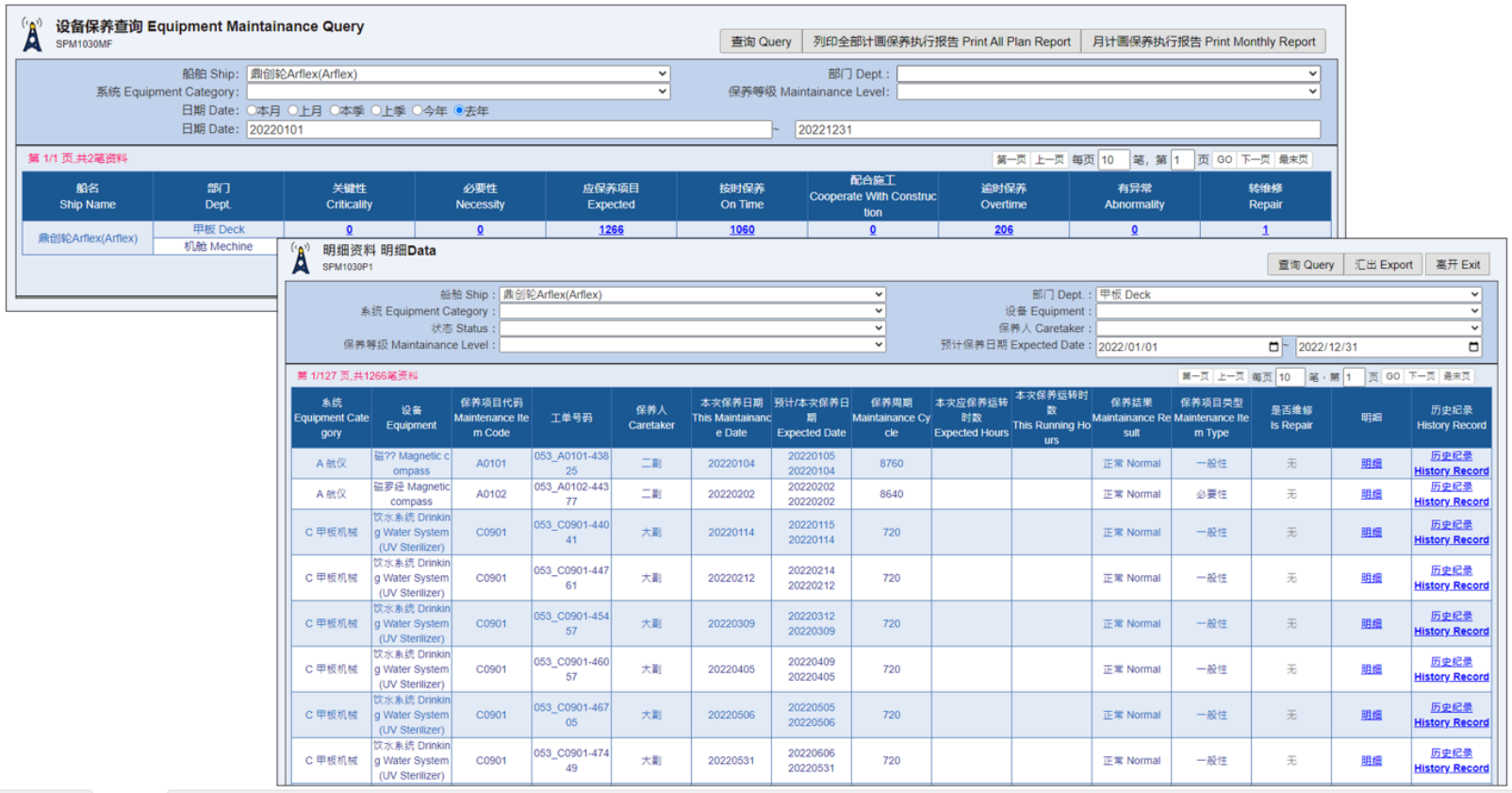Click Print Monthly Report button
1512x793 pixels.
point(1204,41)
